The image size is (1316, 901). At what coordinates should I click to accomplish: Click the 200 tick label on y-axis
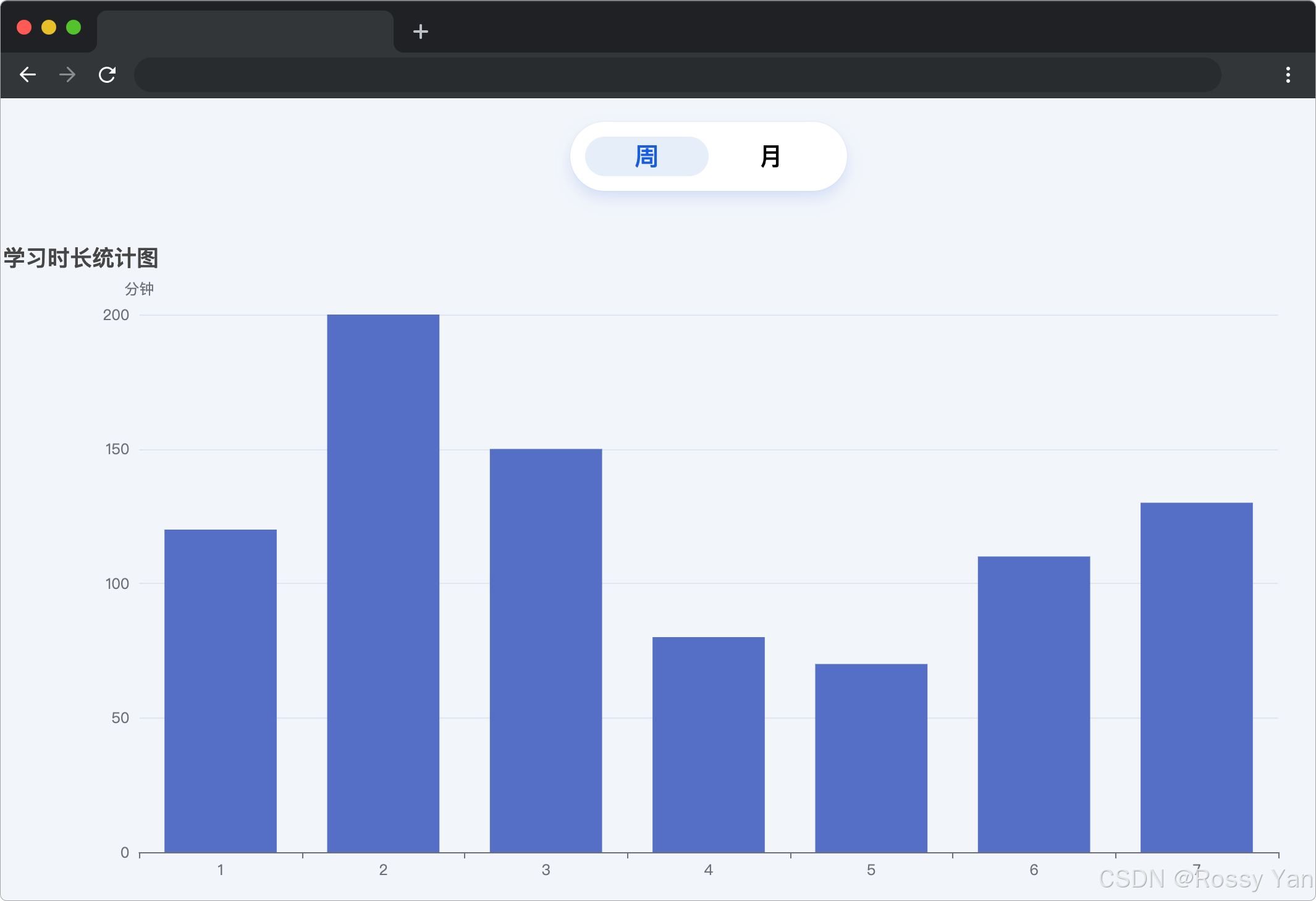(x=117, y=315)
